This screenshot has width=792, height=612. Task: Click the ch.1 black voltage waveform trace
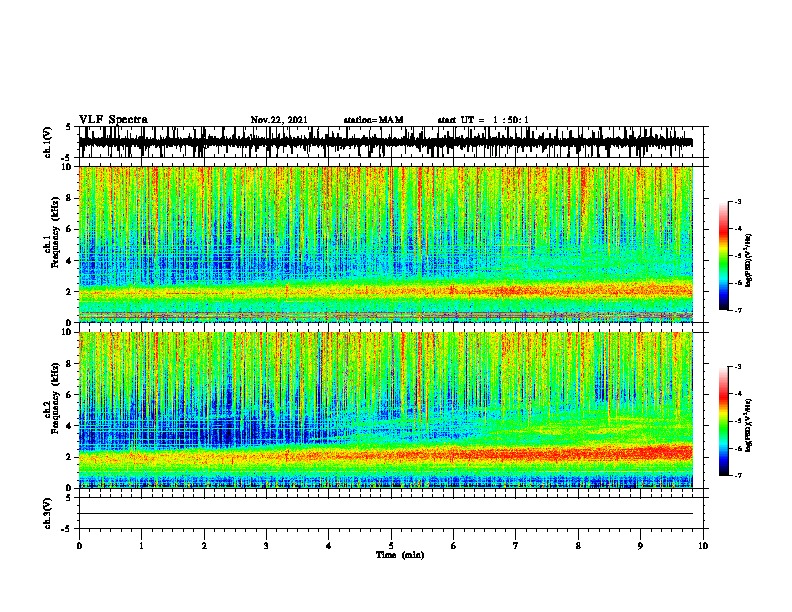point(385,142)
